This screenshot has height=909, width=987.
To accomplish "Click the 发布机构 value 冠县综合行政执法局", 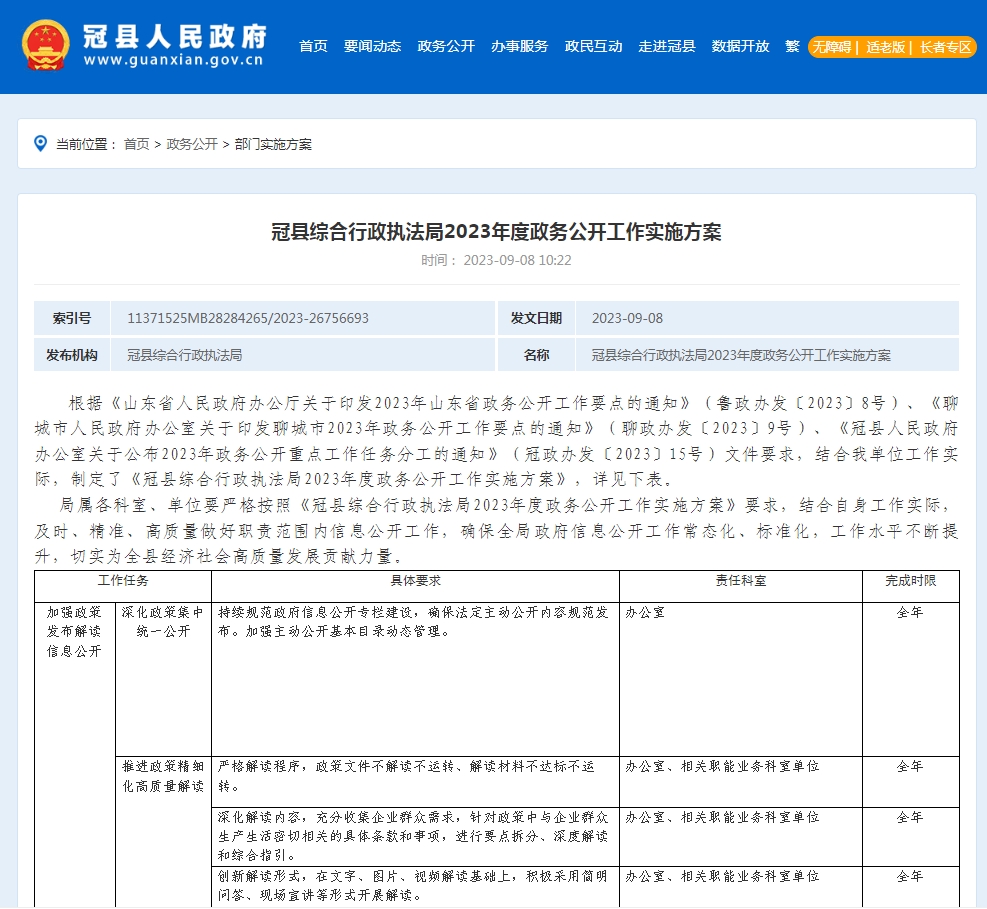I will (x=184, y=355).
